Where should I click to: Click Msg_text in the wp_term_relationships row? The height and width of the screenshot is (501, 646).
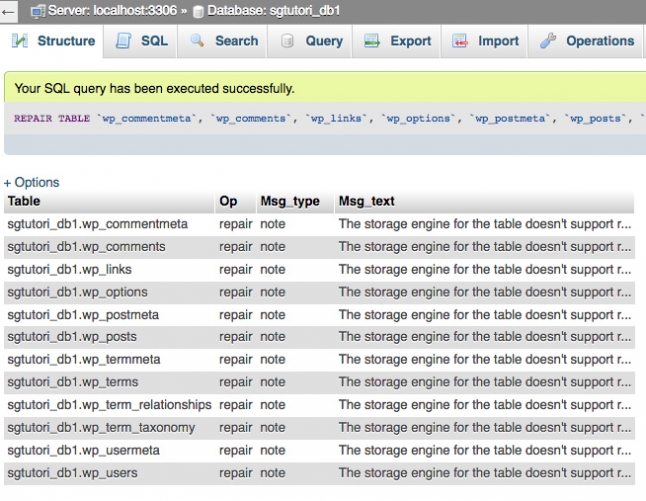click(x=484, y=405)
